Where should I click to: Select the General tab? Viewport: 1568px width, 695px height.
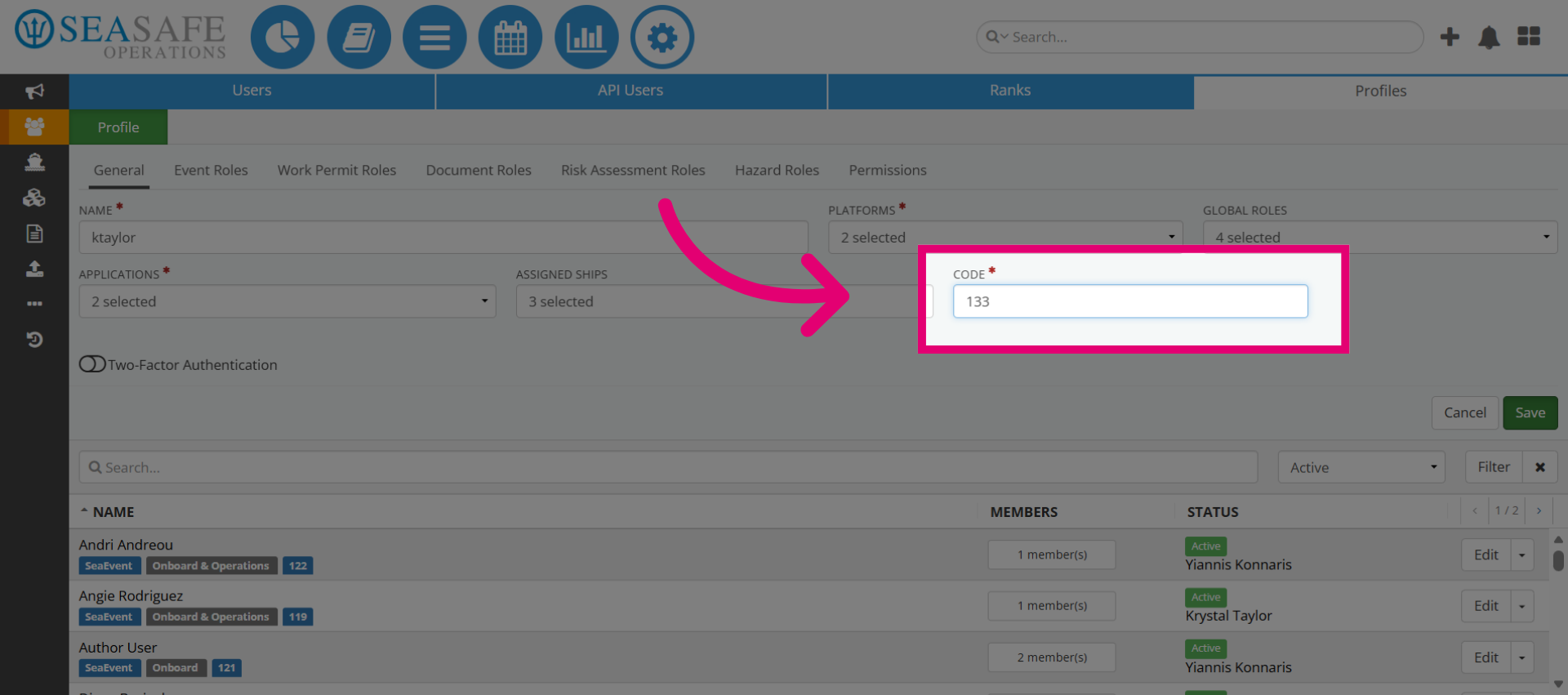pos(118,170)
